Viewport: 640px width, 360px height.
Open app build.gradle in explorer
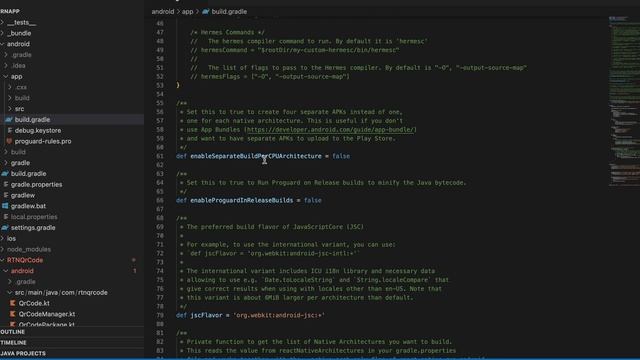pos(32,120)
